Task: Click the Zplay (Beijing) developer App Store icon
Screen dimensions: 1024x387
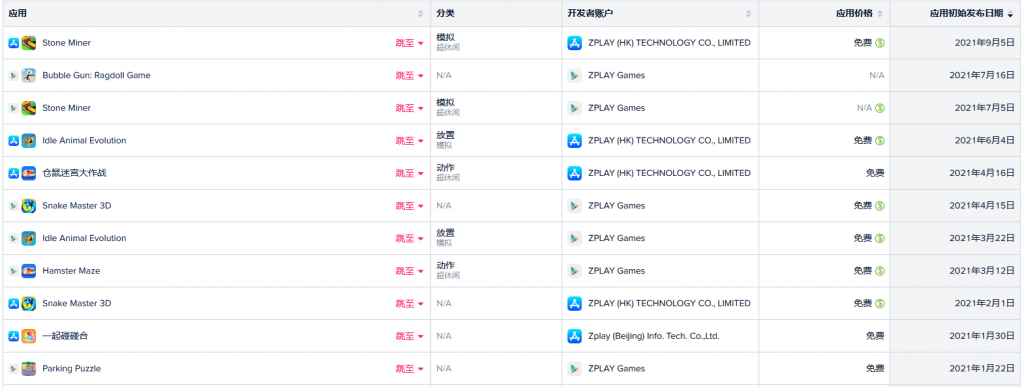Action: click(x=574, y=337)
